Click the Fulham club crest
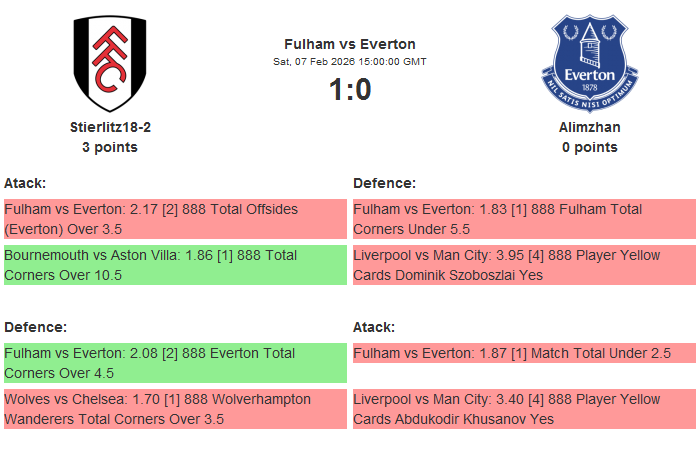This screenshot has width=700, height=460. click(x=110, y=64)
